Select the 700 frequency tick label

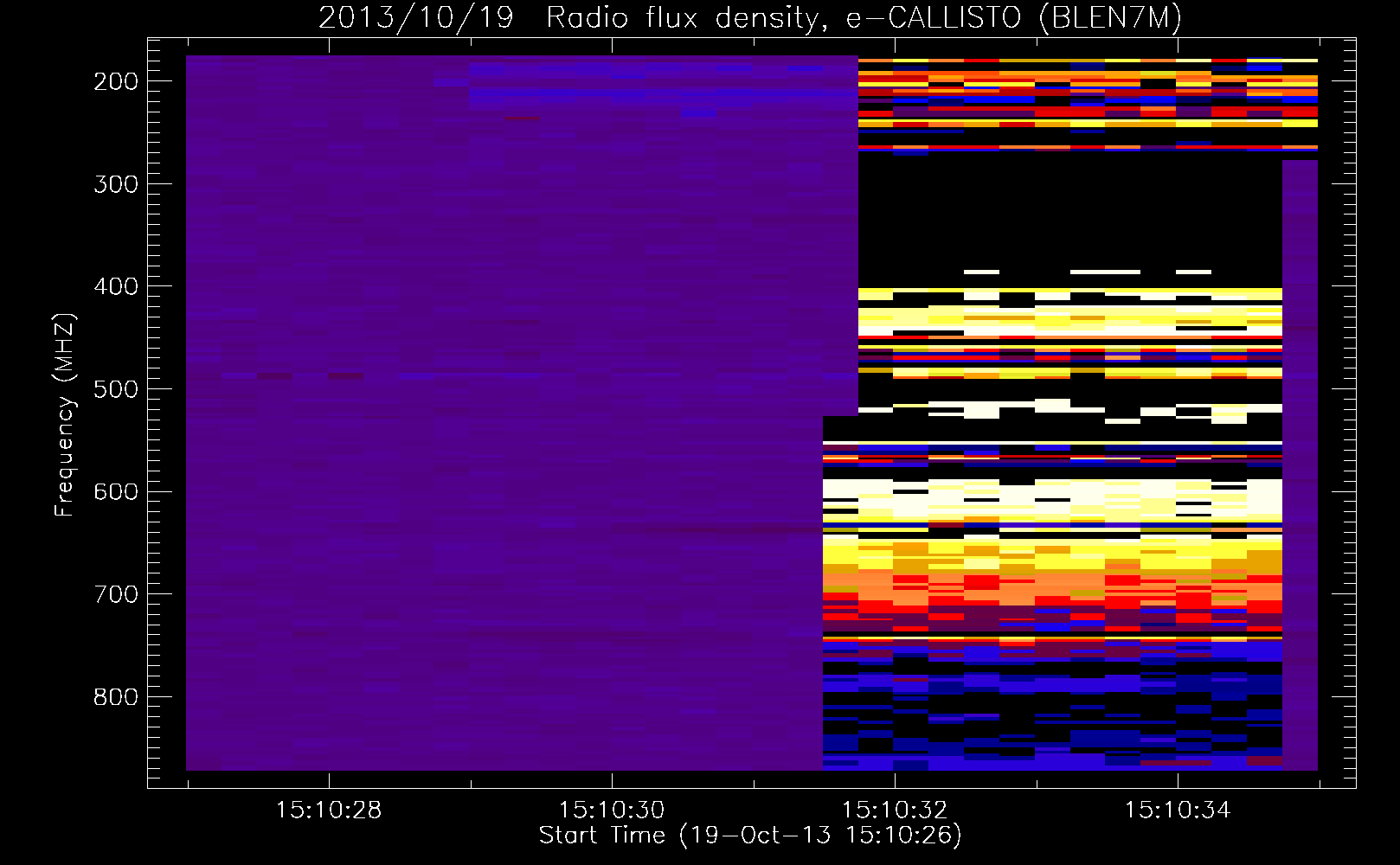pos(116,594)
